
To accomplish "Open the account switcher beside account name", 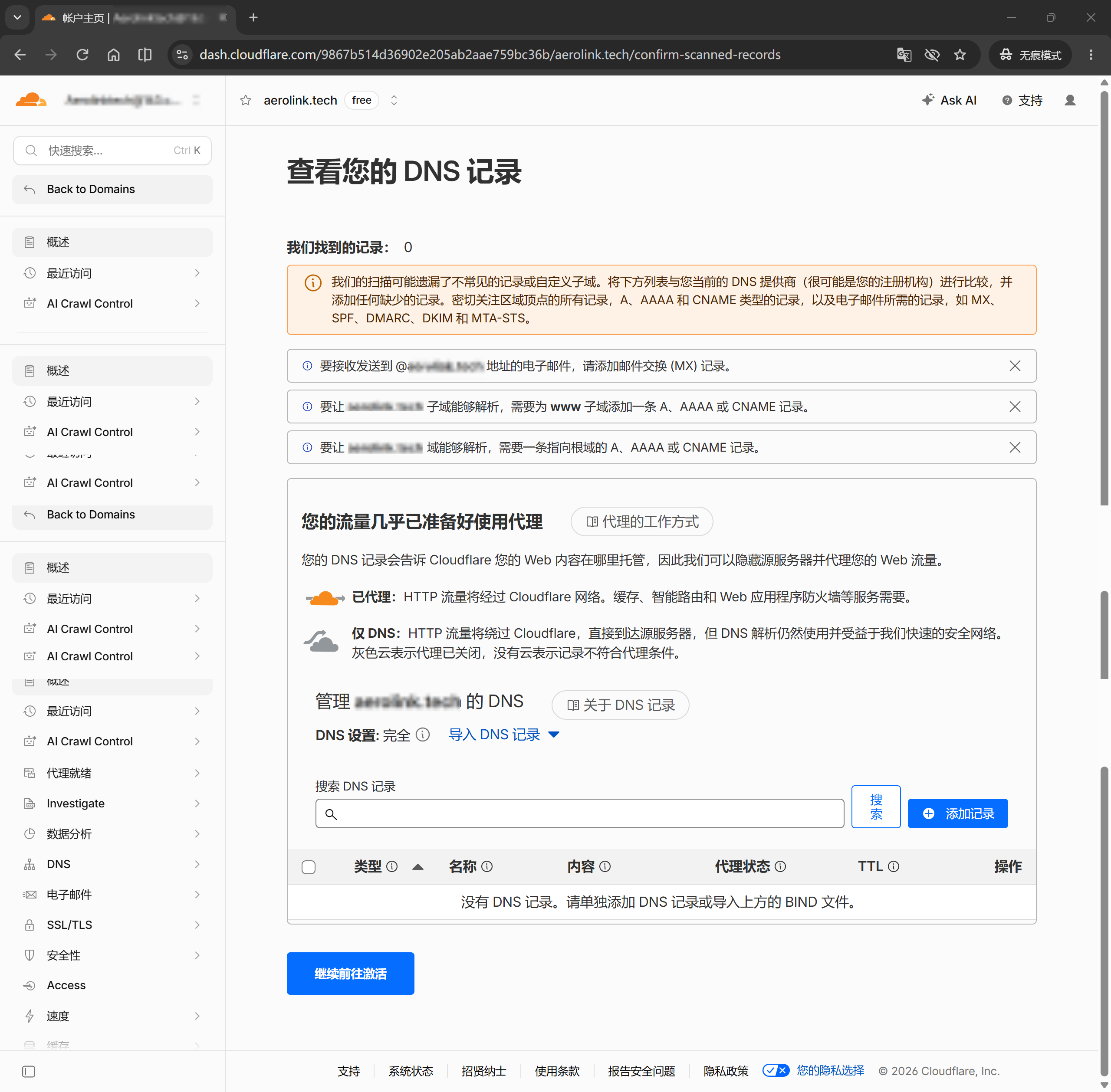I will pos(196,100).
